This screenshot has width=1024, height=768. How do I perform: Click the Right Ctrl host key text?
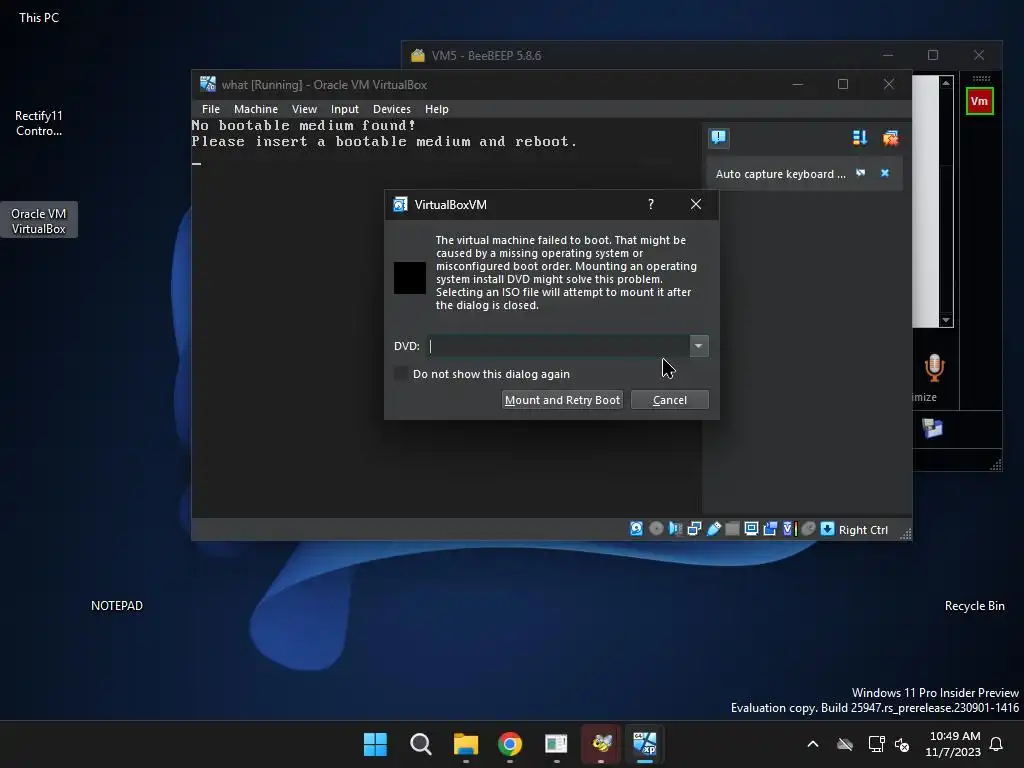tap(863, 530)
